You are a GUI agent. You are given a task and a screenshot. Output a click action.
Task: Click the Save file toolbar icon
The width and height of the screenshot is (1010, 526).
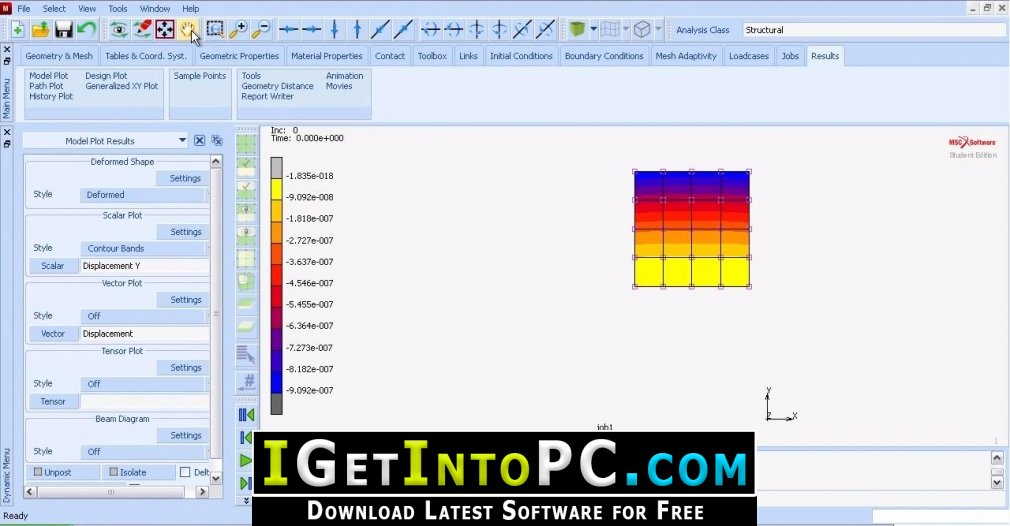coord(63,30)
